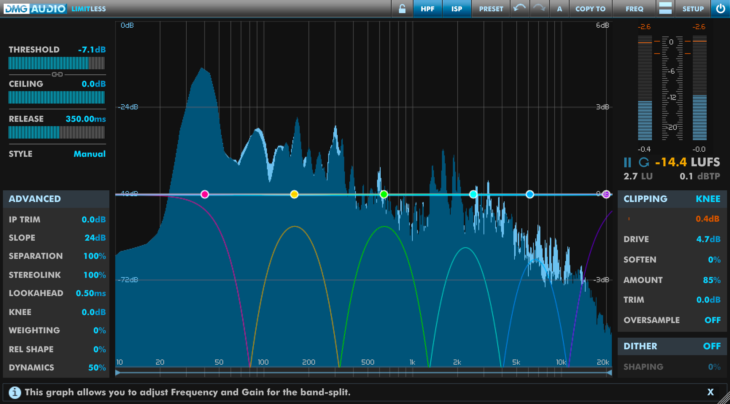This screenshot has width=730, height=404.
Task: Close the info tip with X
Action: coord(710,392)
